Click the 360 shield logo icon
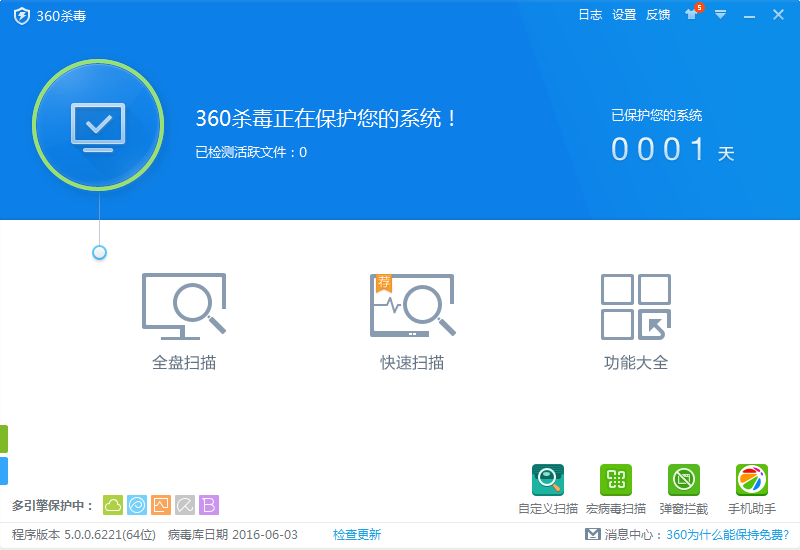The image size is (800, 550). (x=22, y=16)
